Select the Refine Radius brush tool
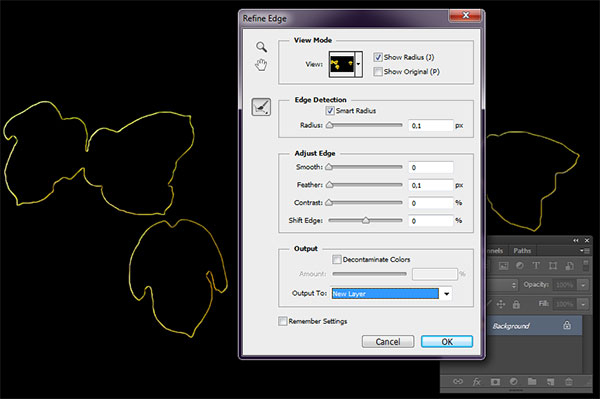600x399 pixels. pyautogui.click(x=261, y=107)
